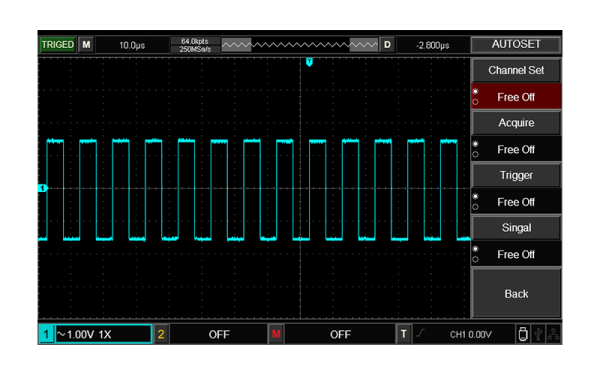The width and height of the screenshot is (600, 375).
Task: Click the network connection status icon
Action: [553, 334]
